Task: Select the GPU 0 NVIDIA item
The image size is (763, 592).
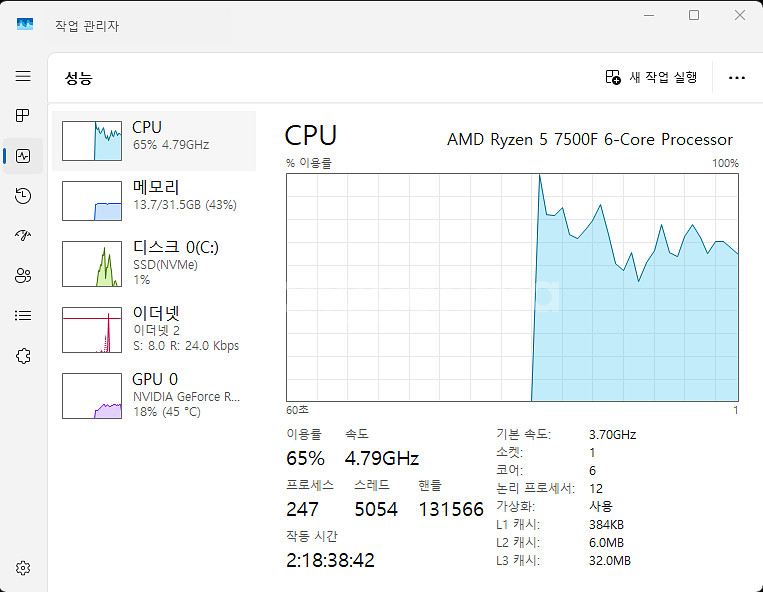Action: pos(154,395)
